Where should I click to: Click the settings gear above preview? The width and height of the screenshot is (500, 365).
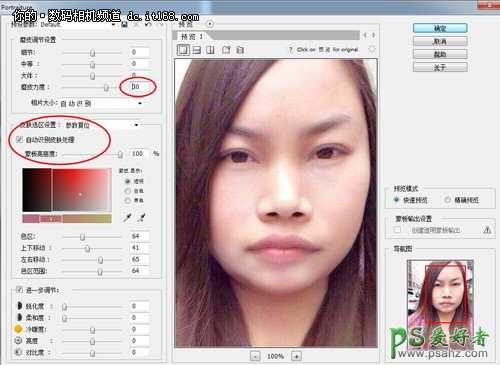point(372,49)
